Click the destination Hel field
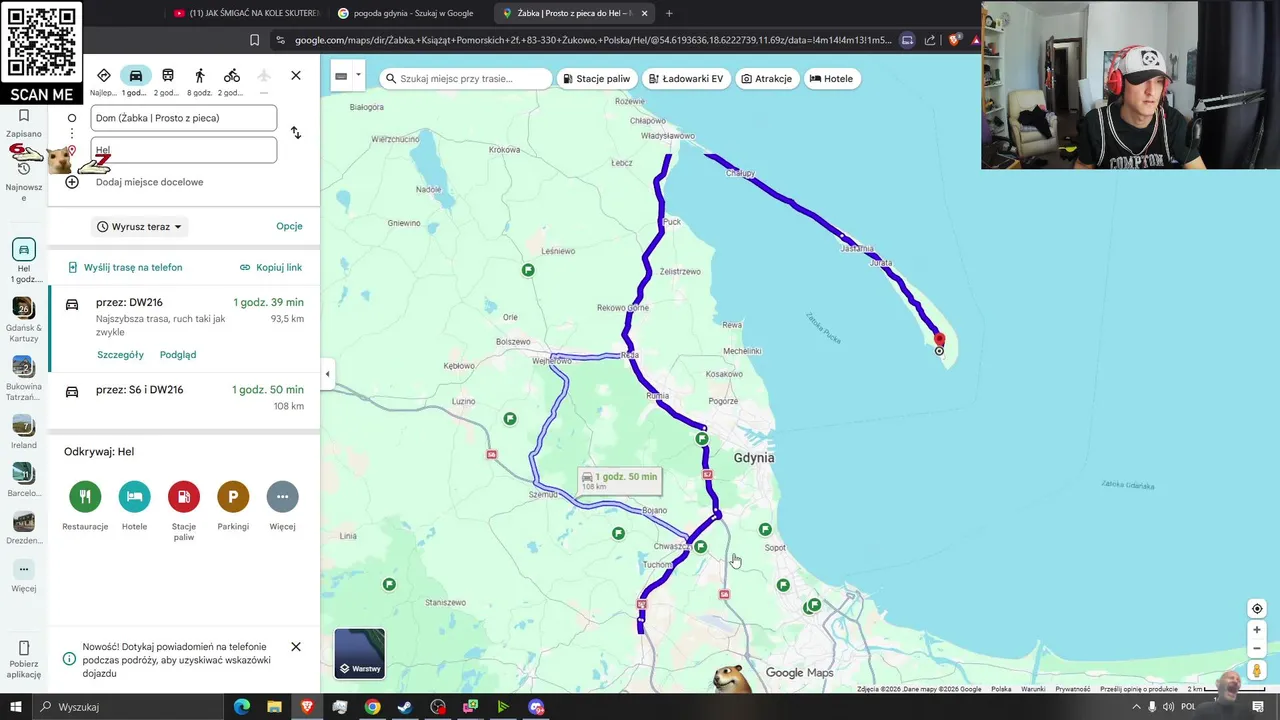Viewport: 1280px width, 720px height. point(184,150)
